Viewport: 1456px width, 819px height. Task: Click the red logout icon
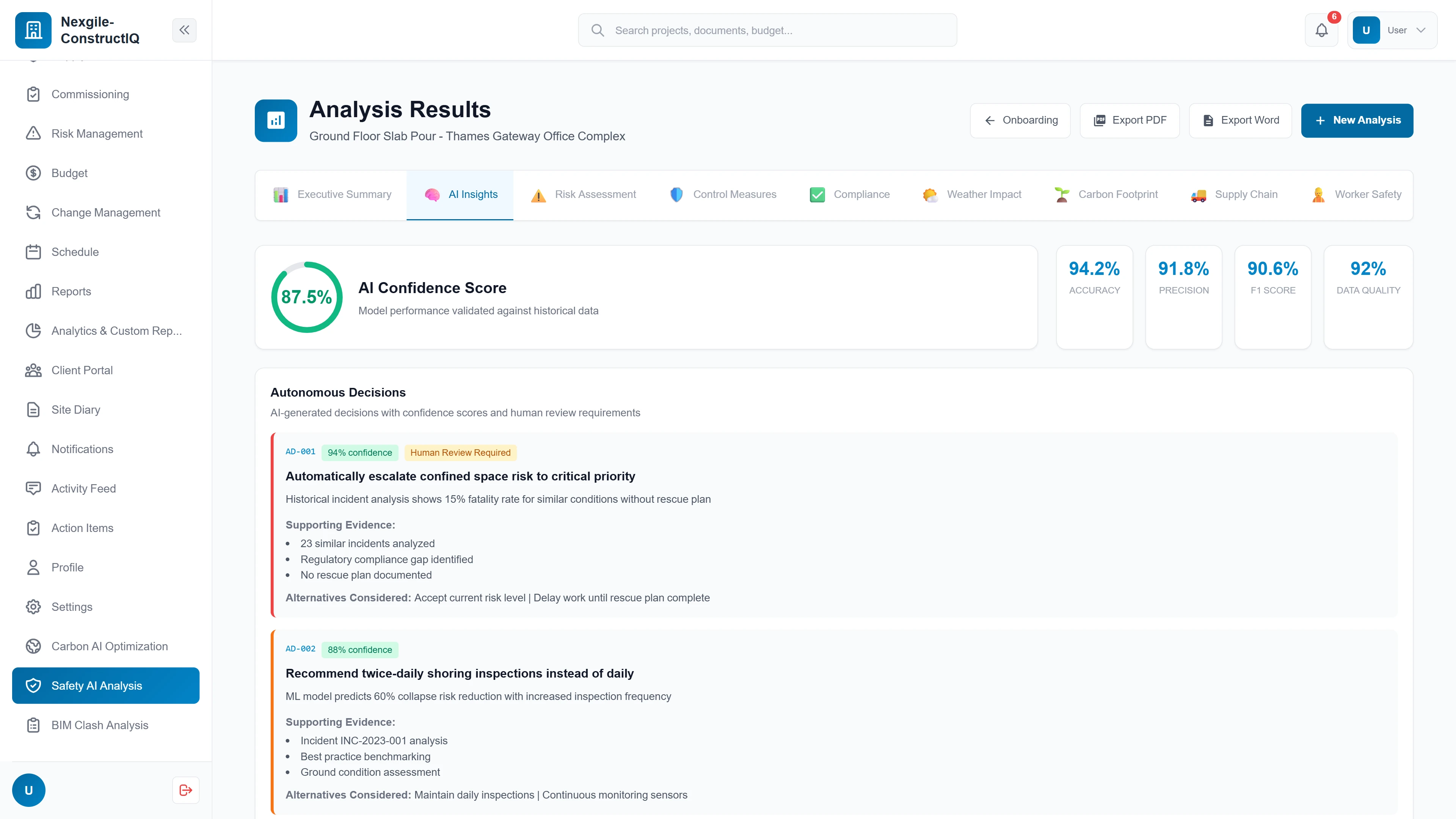point(185,789)
